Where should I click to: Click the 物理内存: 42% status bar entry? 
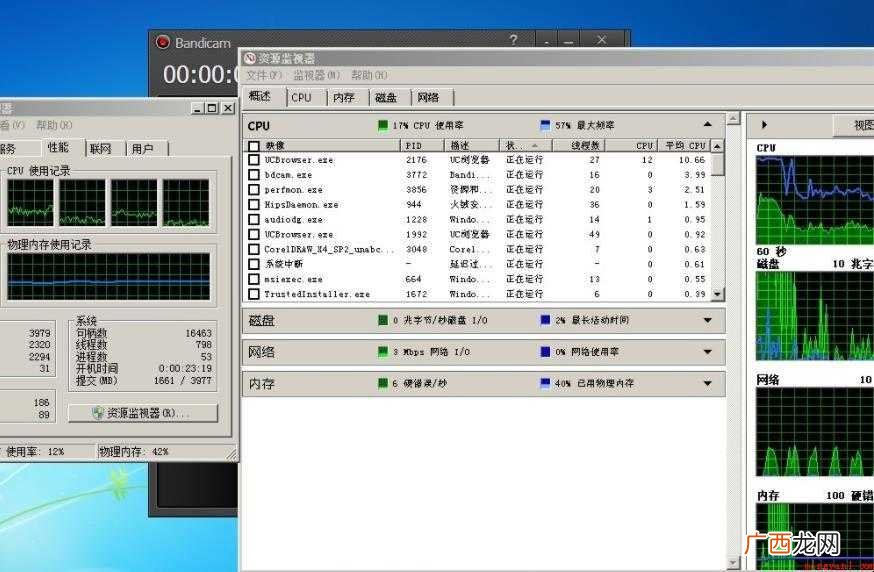click(134, 452)
